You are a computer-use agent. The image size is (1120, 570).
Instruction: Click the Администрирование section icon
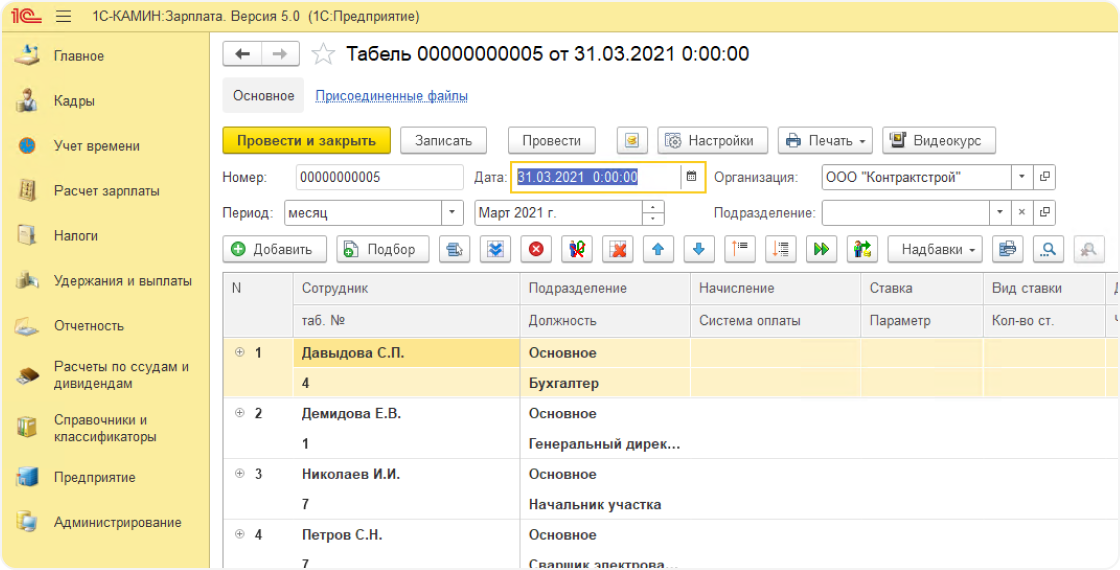pyautogui.click(x=27, y=522)
